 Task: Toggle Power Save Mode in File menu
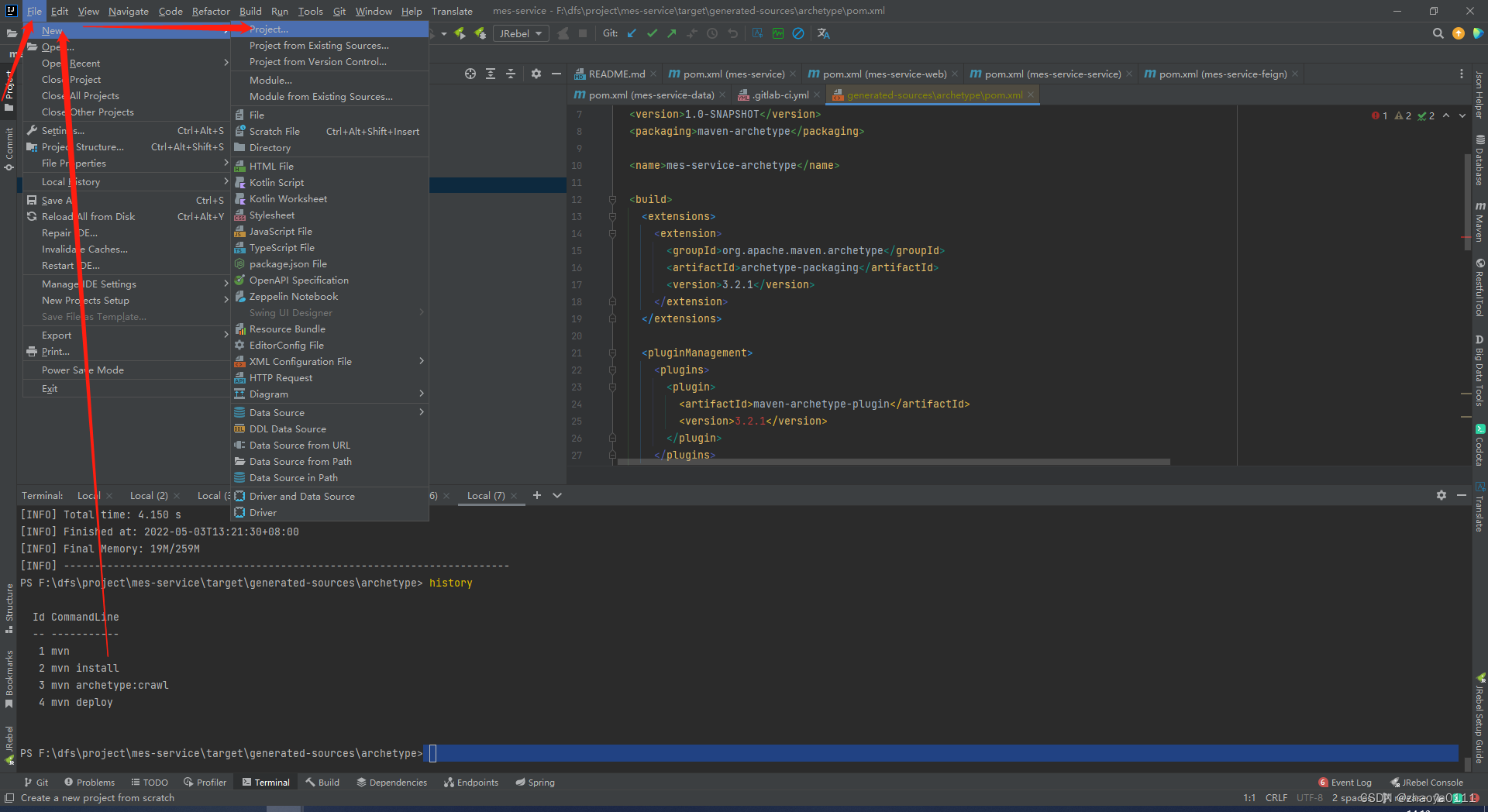coord(83,370)
